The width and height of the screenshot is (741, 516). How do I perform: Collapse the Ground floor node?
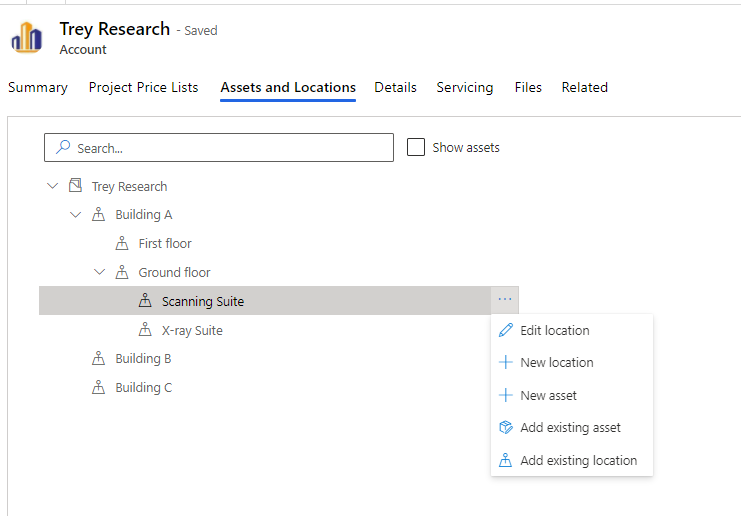click(x=99, y=272)
